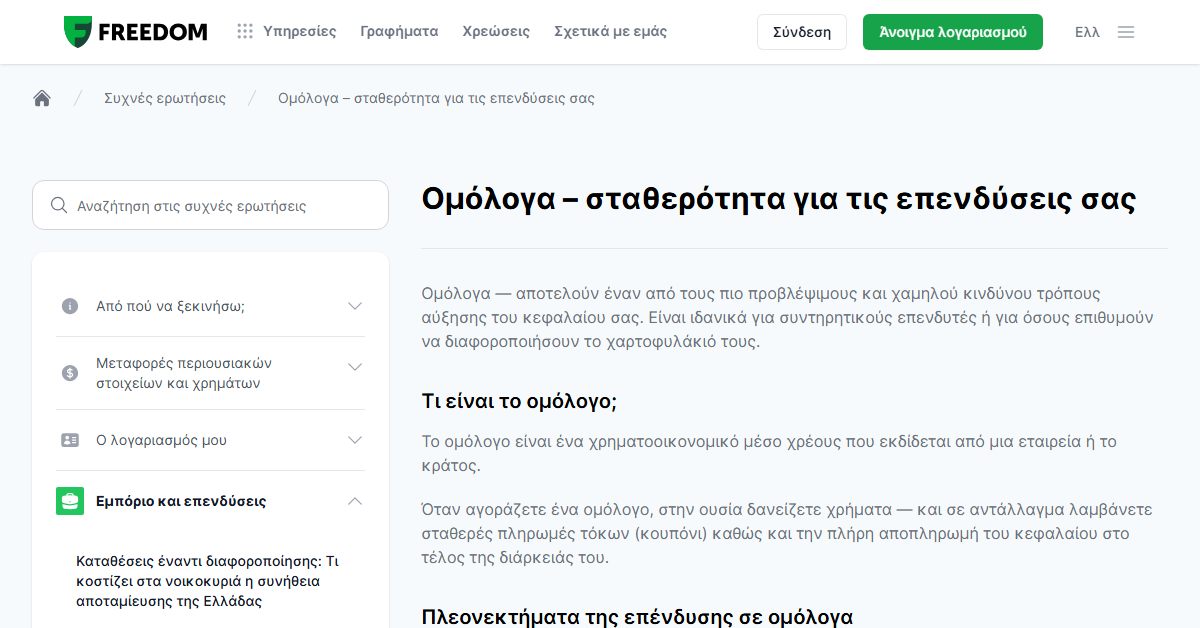Go to home via breadcrumb house icon
Viewport: 1200px width, 628px height.
(x=42, y=98)
